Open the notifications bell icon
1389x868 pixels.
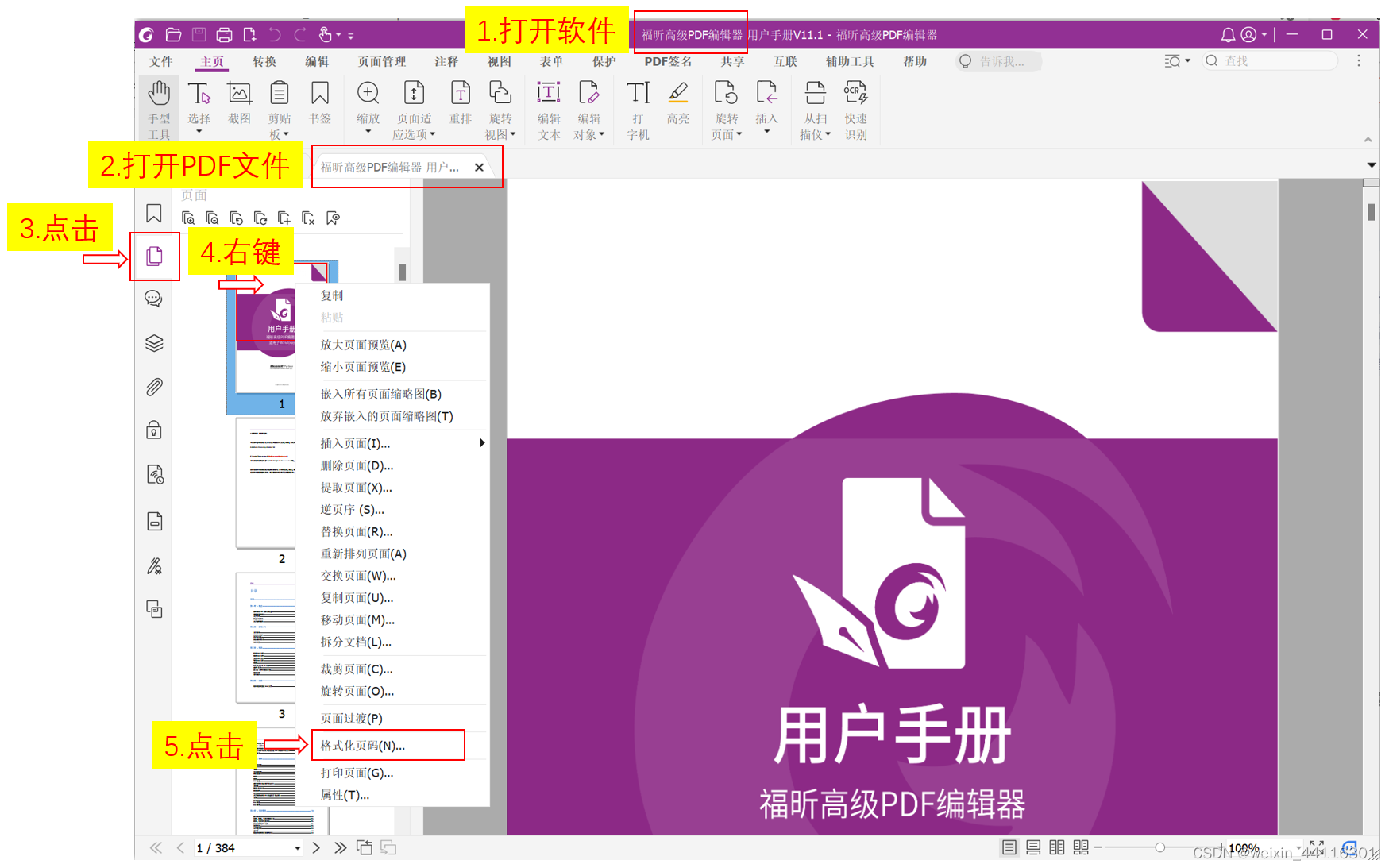pyautogui.click(x=1228, y=35)
